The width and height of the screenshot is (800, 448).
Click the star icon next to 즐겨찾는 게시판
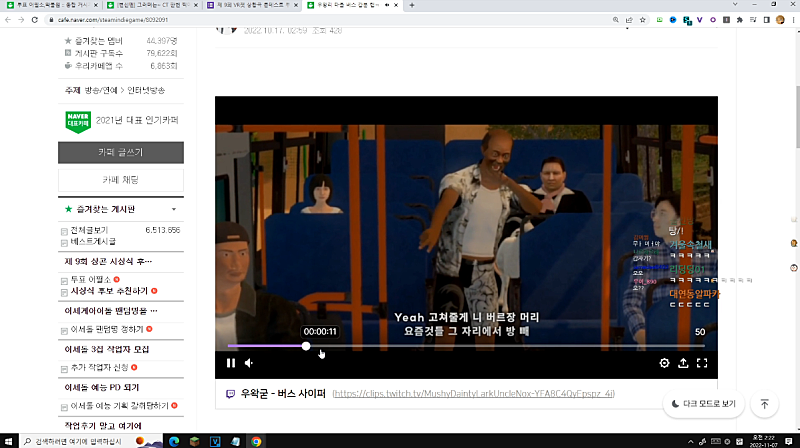pyautogui.click(x=68, y=209)
